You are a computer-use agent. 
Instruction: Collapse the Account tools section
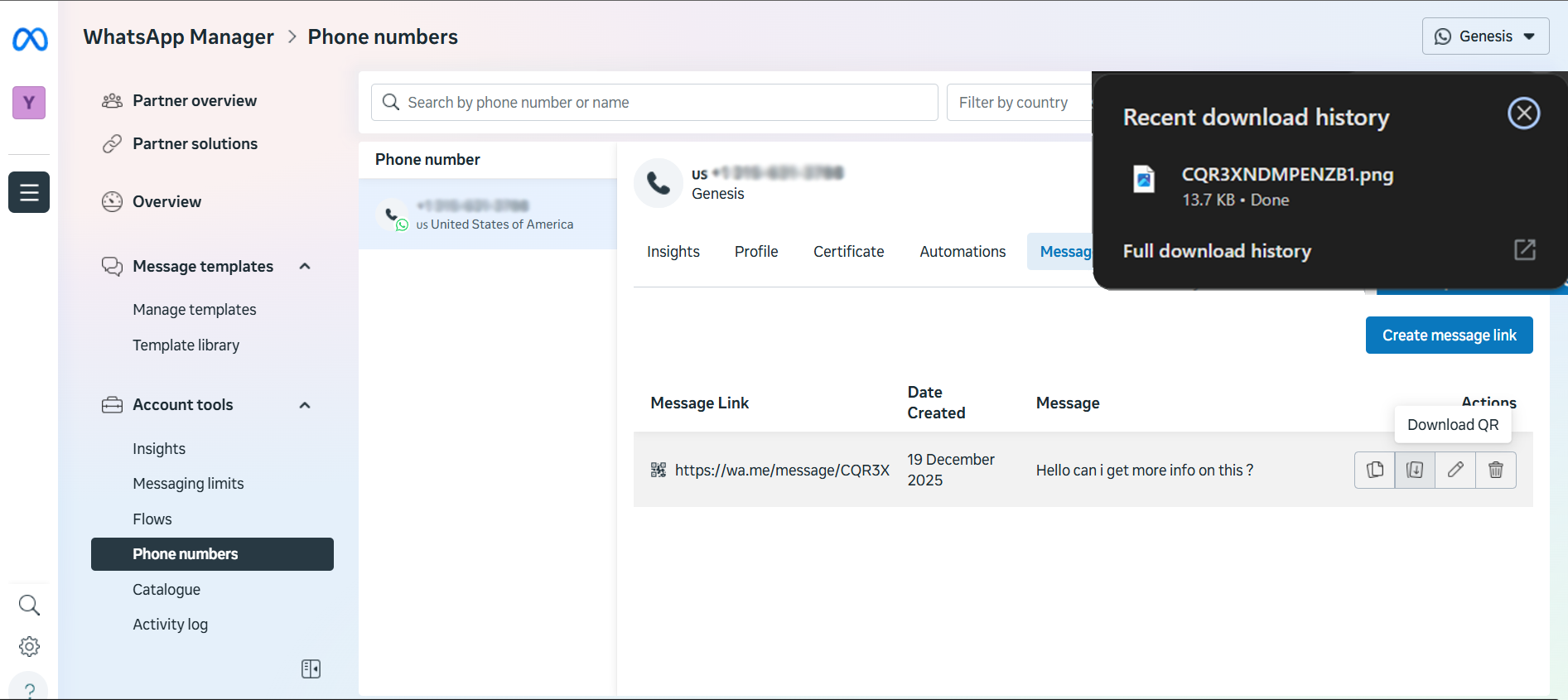click(305, 405)
